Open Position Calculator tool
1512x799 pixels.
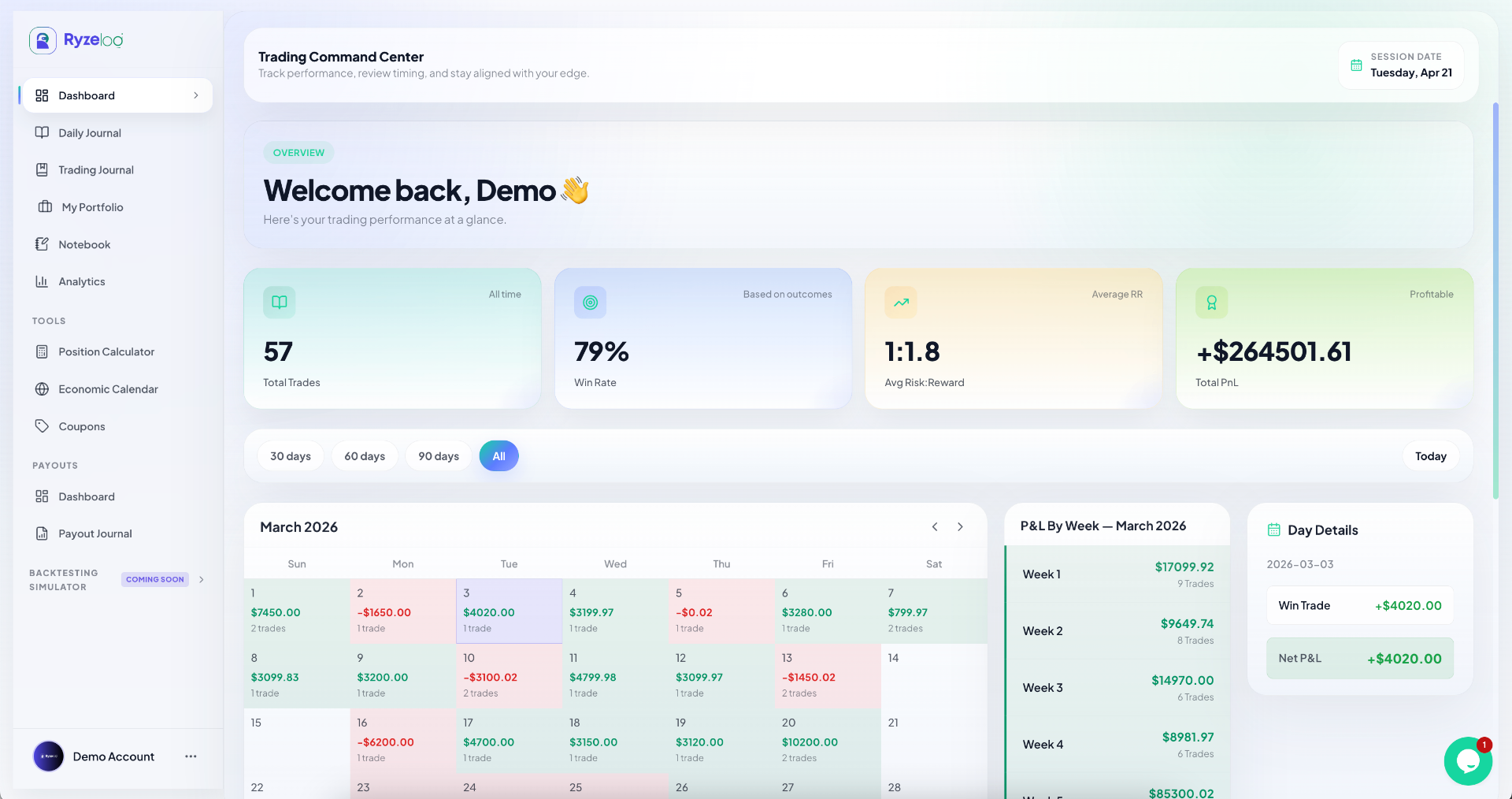117,351
